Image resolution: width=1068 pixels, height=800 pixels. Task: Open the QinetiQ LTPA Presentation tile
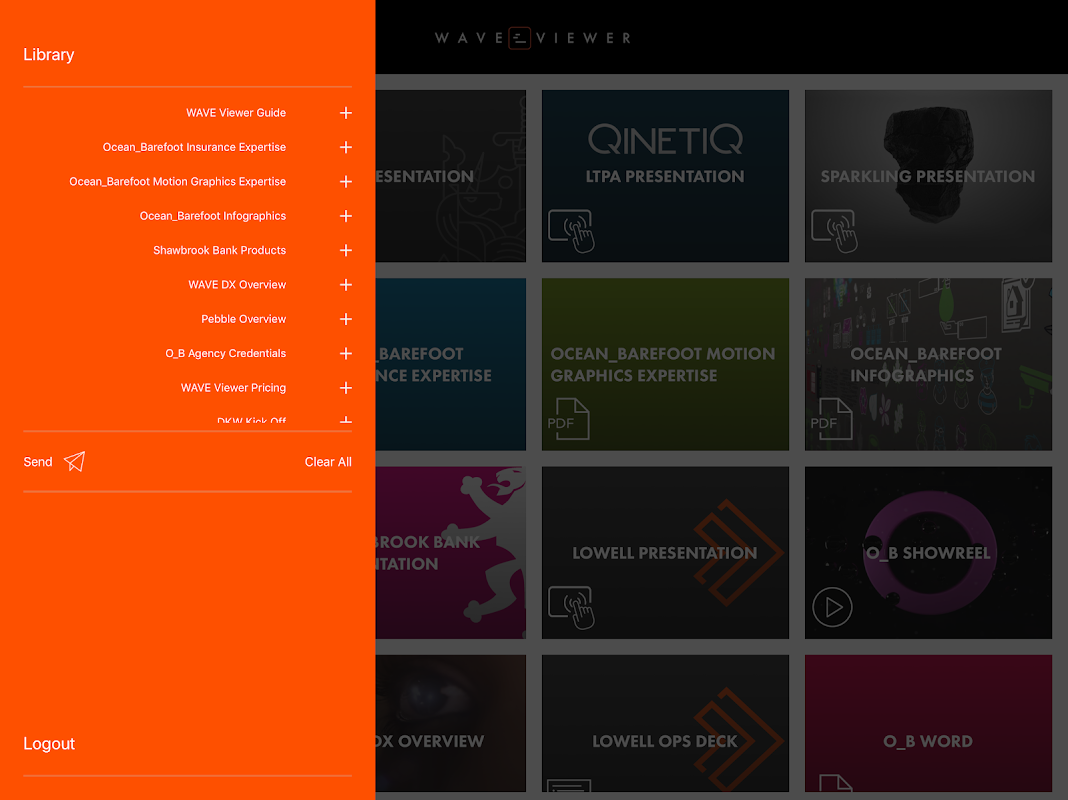click(x=665, y=176)
